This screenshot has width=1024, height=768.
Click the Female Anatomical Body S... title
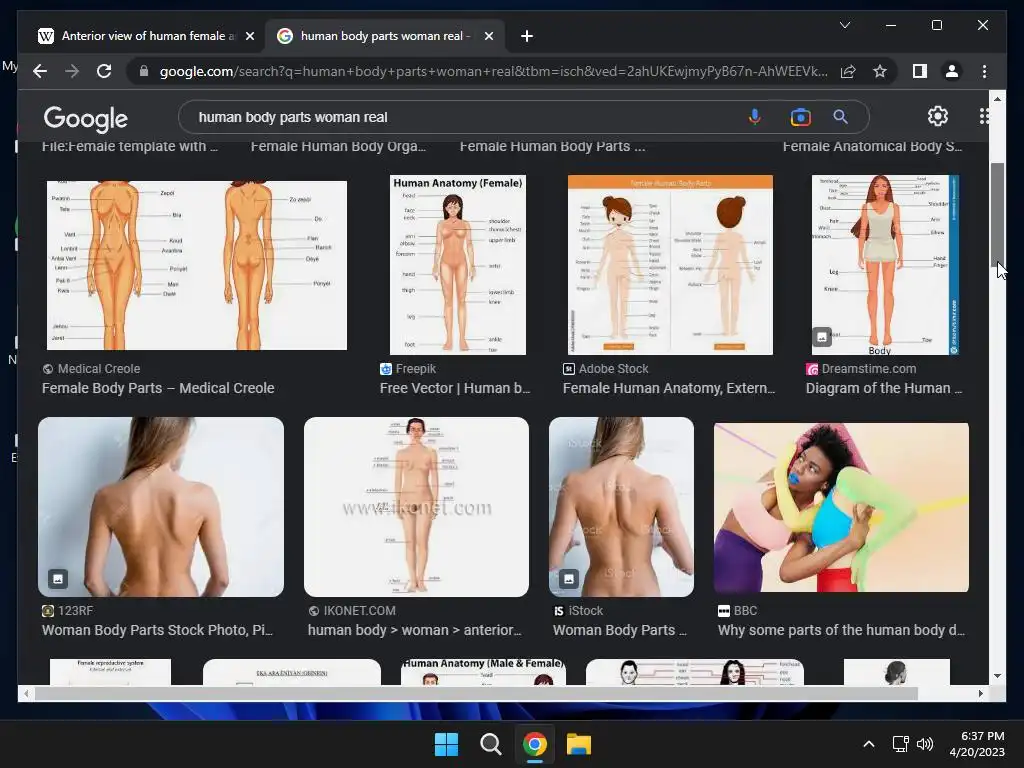(872, 146)
